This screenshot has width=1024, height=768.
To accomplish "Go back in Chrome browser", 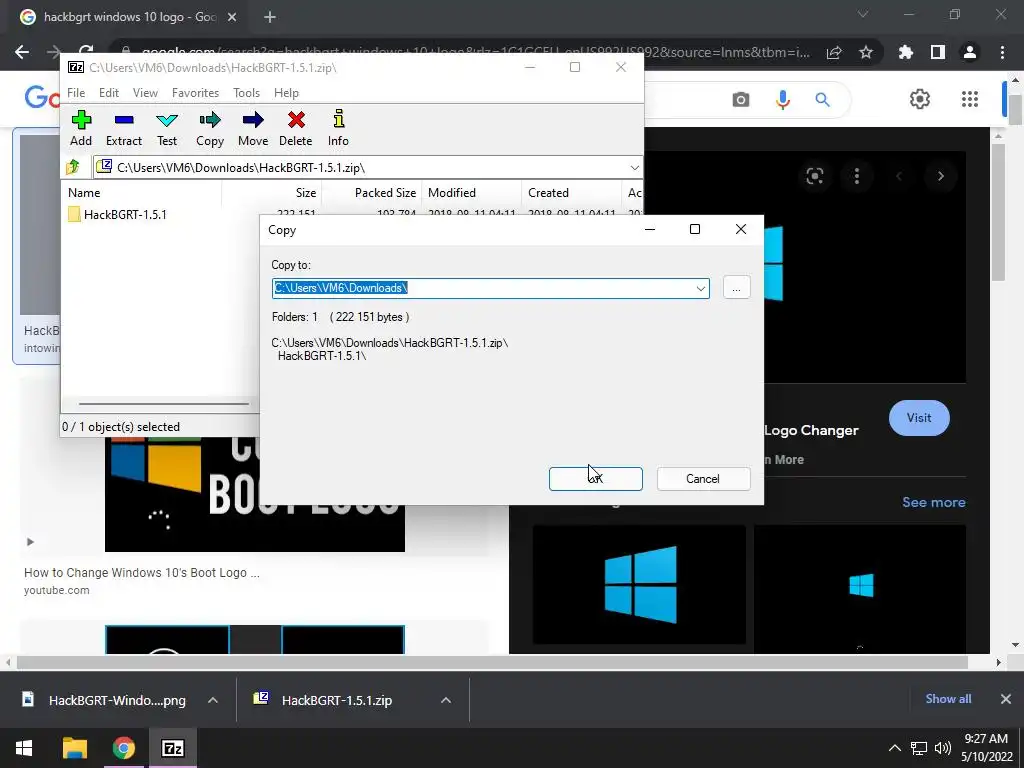I will pyautogui.click(x=22, y=52).
